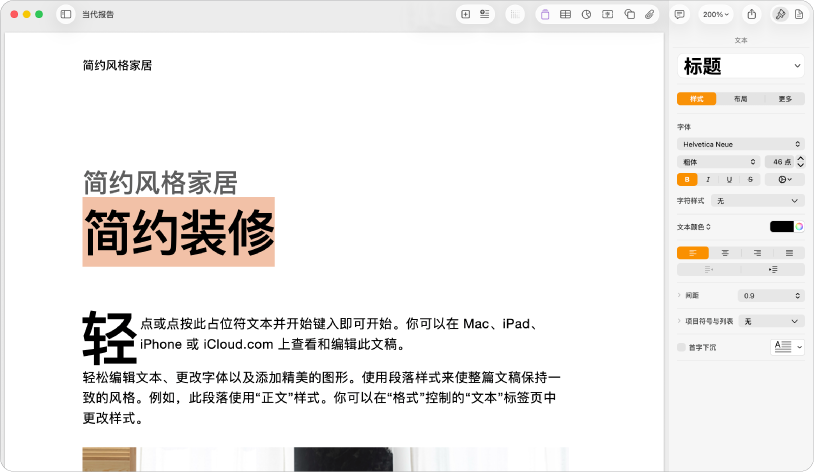
Task: Switch to the 更多 tab
Action: 785,99
